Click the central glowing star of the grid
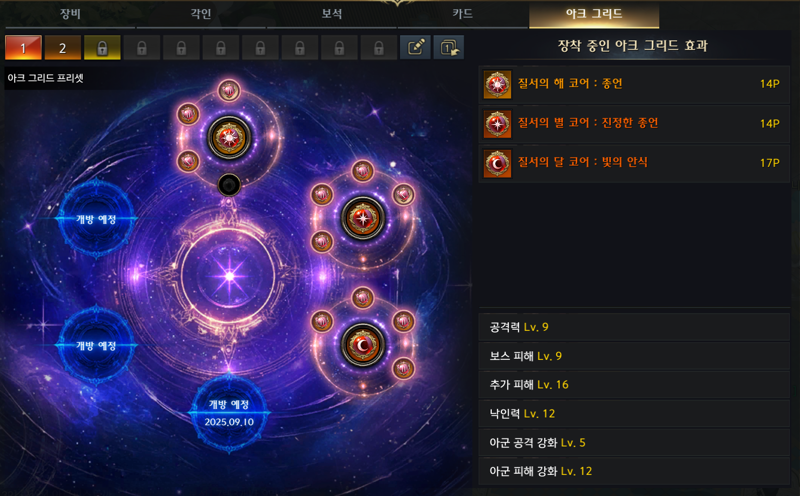The image size is (800, 496). 229,276
